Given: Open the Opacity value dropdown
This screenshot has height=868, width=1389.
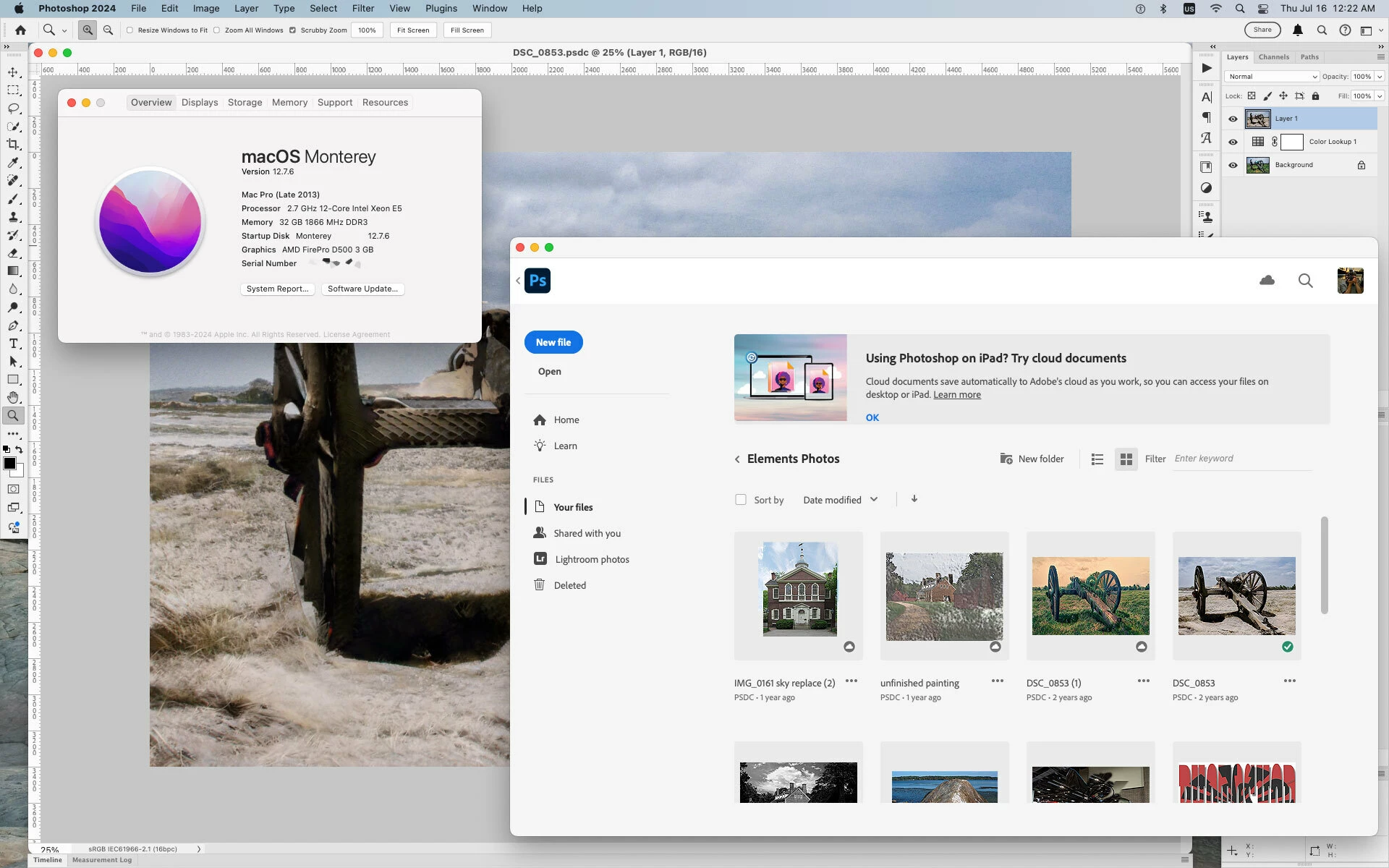Looking at the screenshot, I should pyautogui.click(x=1380, y=77).
